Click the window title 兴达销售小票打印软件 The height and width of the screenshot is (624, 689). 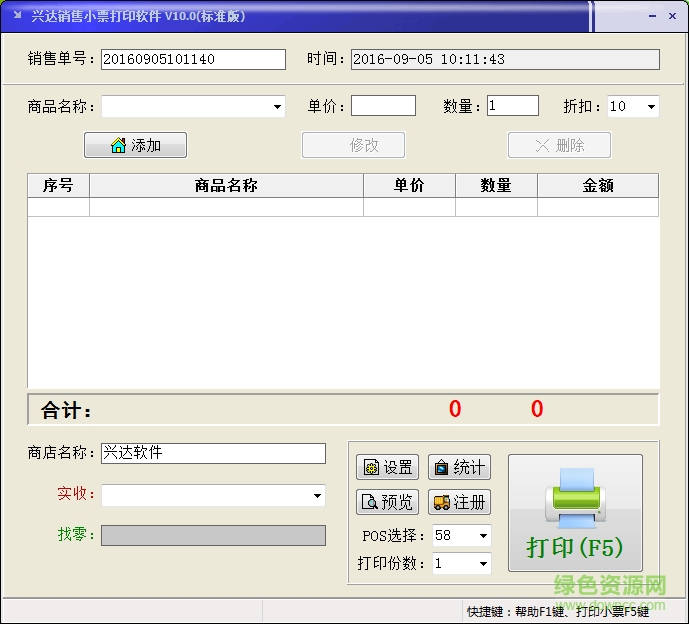pyautogui.click(x=138, y=16)
